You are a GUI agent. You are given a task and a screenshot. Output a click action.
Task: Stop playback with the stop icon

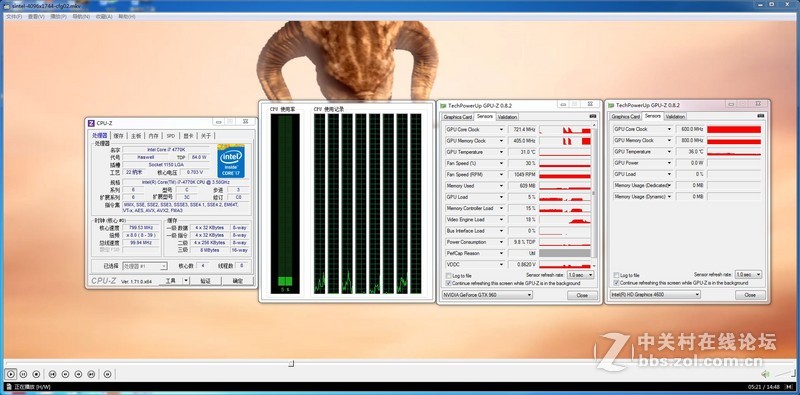click(x=36, y=374)
